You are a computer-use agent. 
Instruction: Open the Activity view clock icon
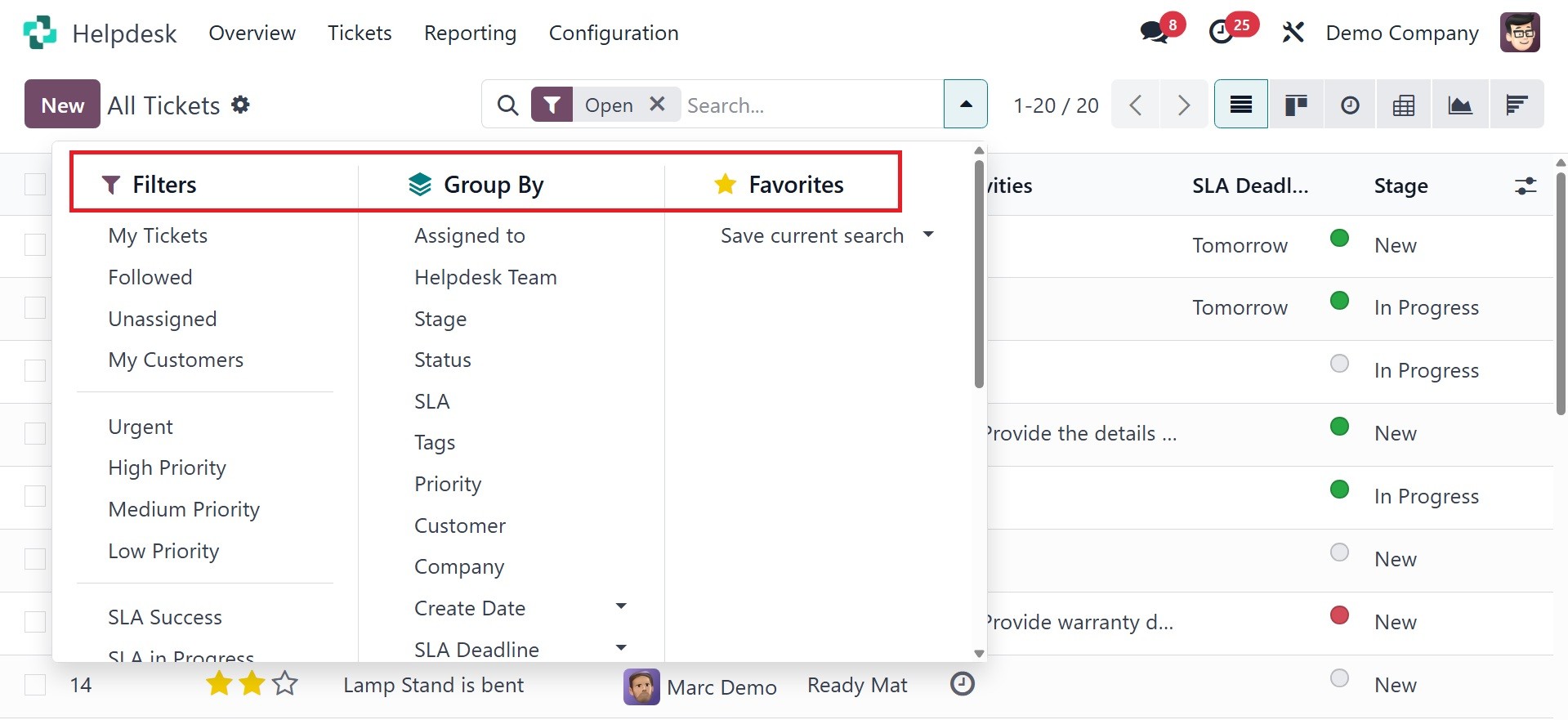1350,105
